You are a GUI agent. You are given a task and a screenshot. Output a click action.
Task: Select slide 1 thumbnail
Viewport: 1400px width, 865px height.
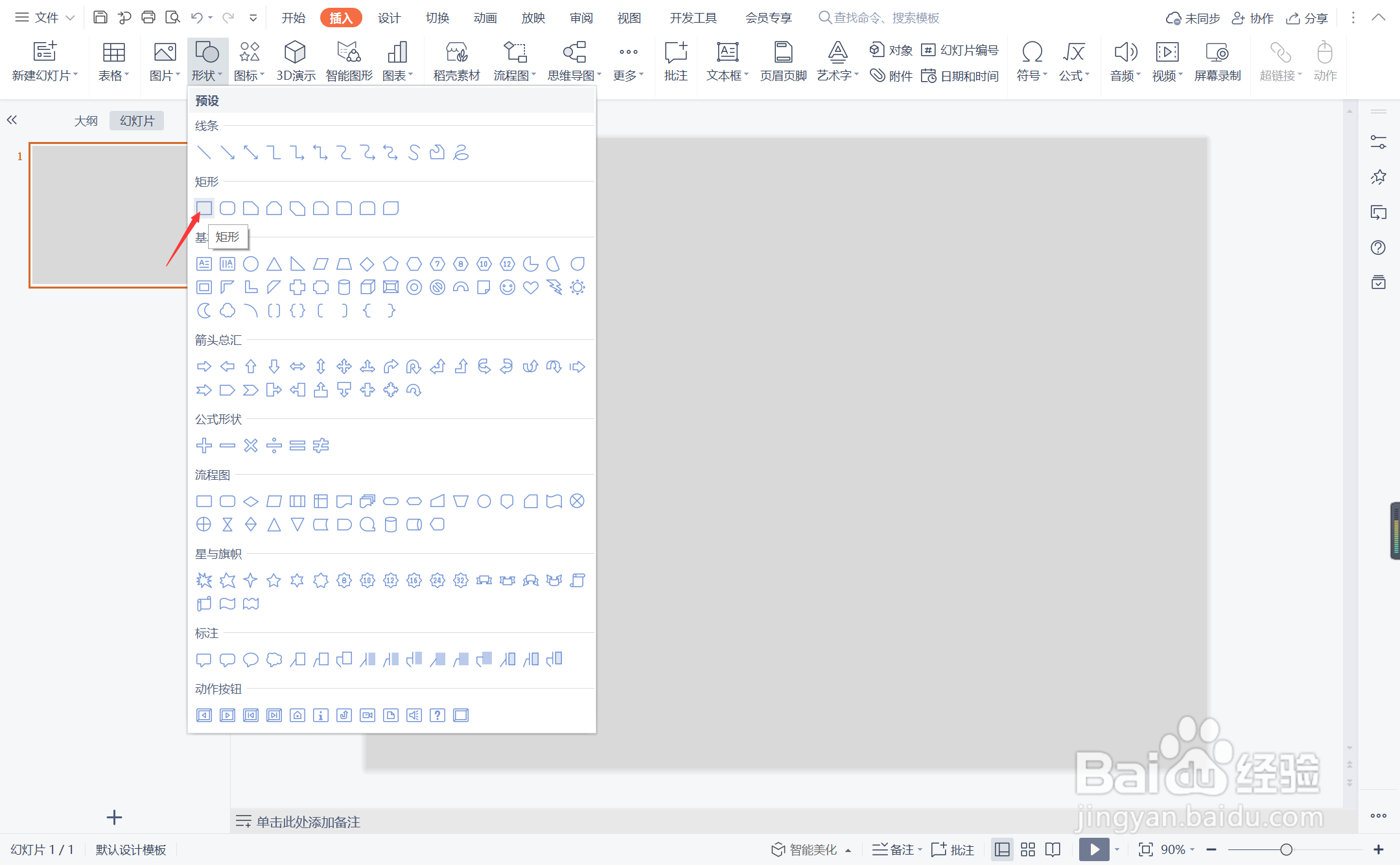pos(108,215)
